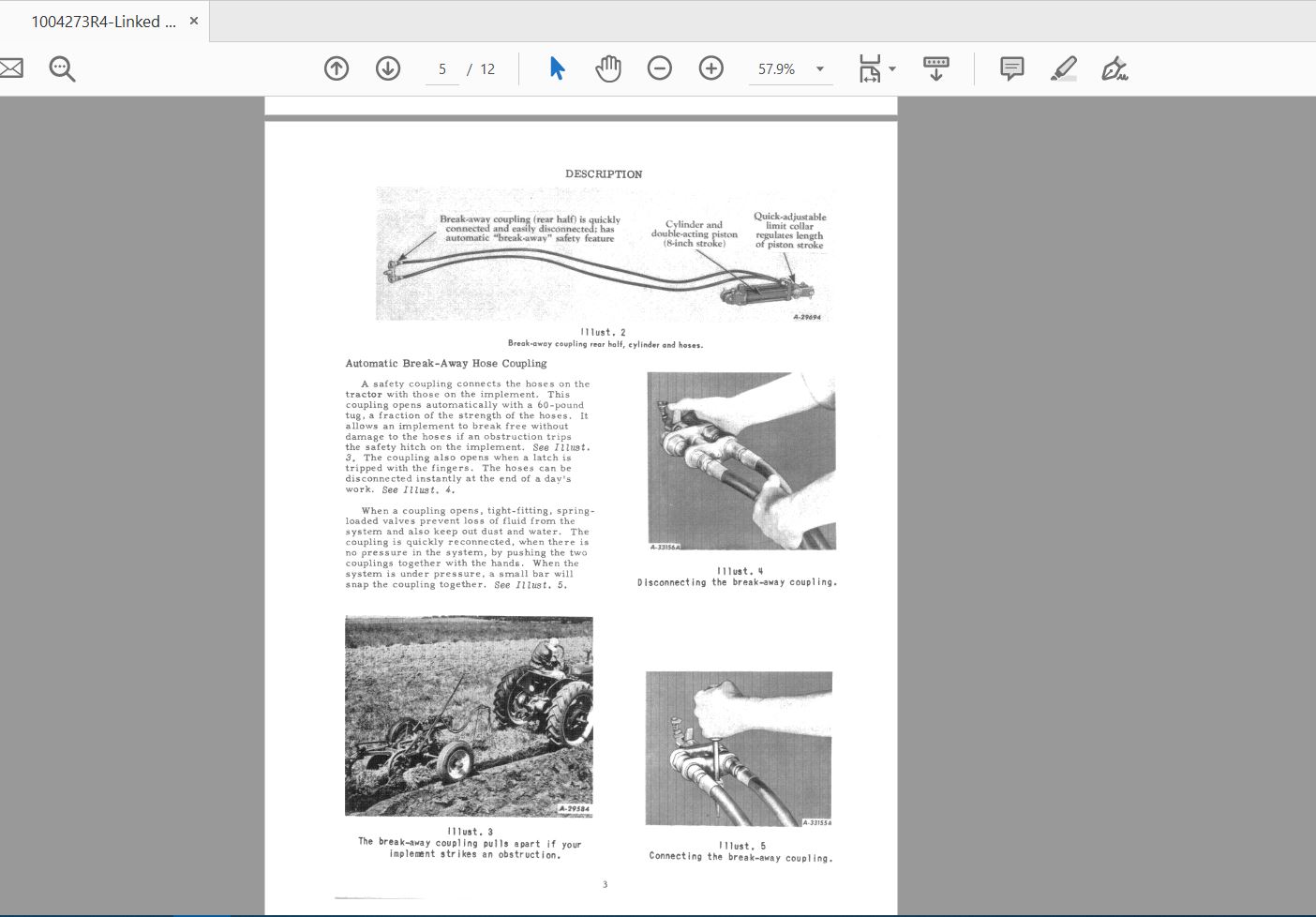Viewport: 1316px width, 917px height.
Task: Click the Illust. 4 disconnecting coupling photo
Action: click(740, 461)
